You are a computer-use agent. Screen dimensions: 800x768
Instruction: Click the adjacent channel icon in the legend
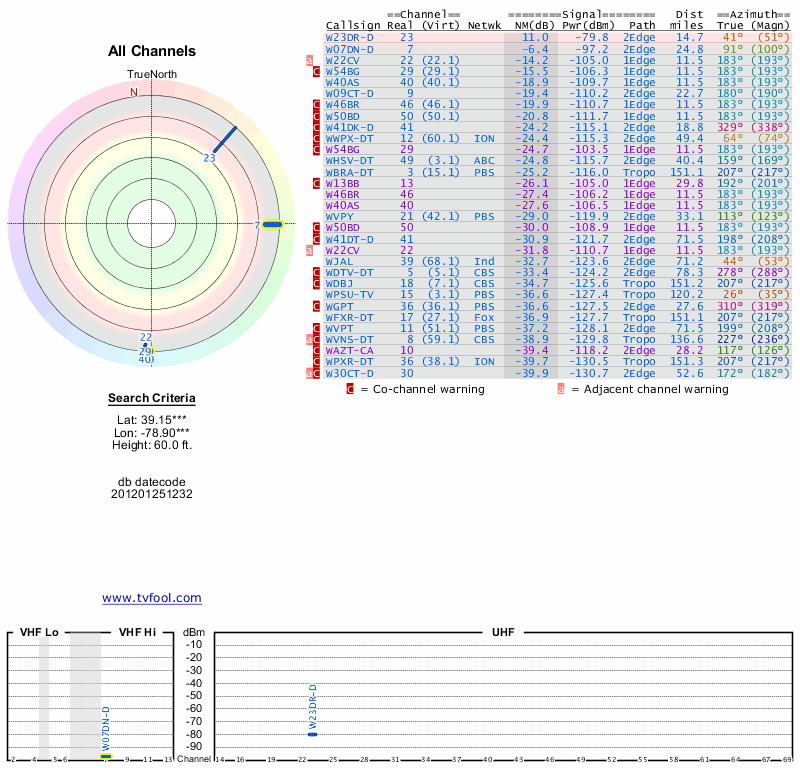[561, 389]
